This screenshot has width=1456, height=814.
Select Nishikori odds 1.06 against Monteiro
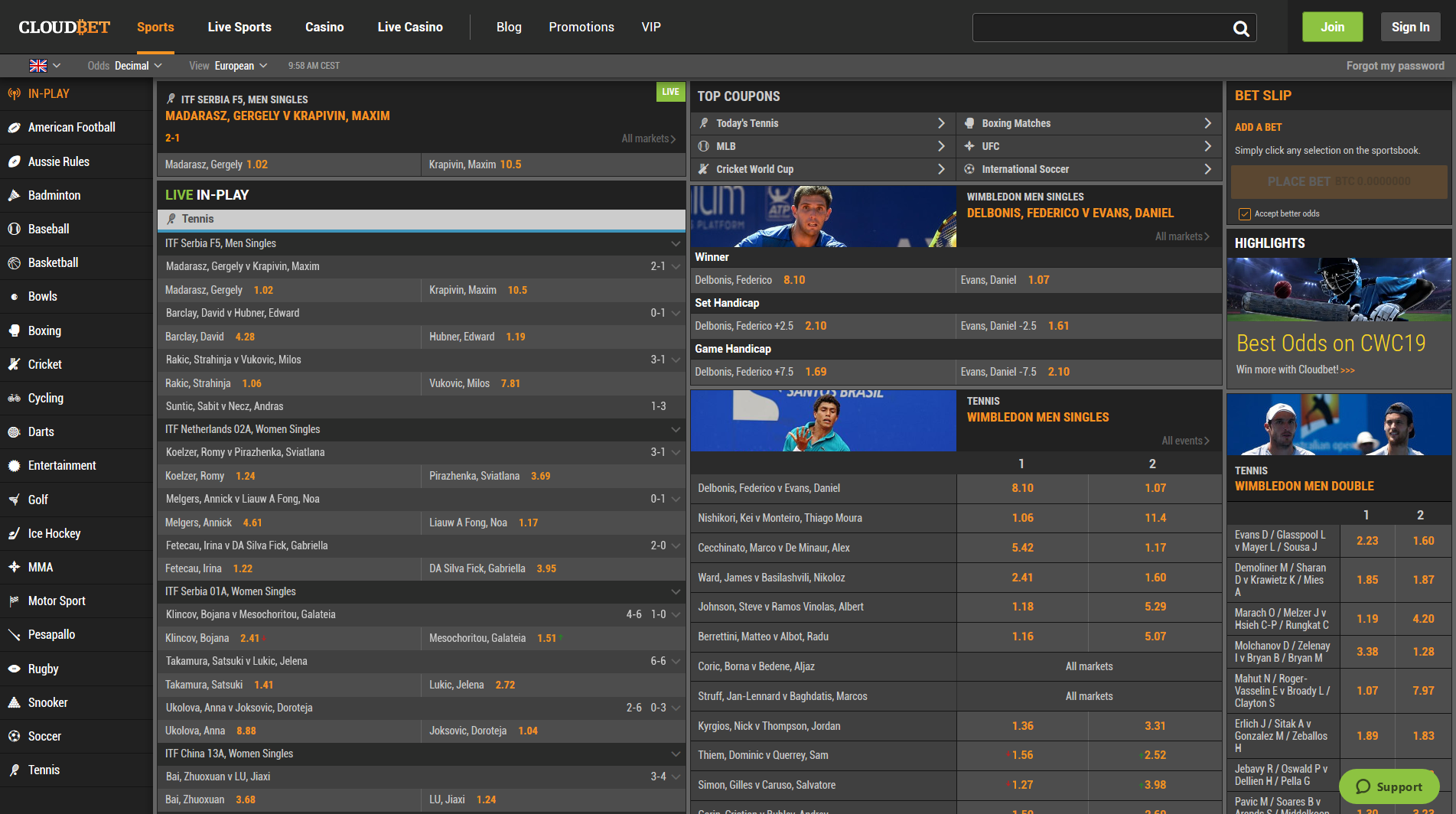click(x=1022, y=518)
